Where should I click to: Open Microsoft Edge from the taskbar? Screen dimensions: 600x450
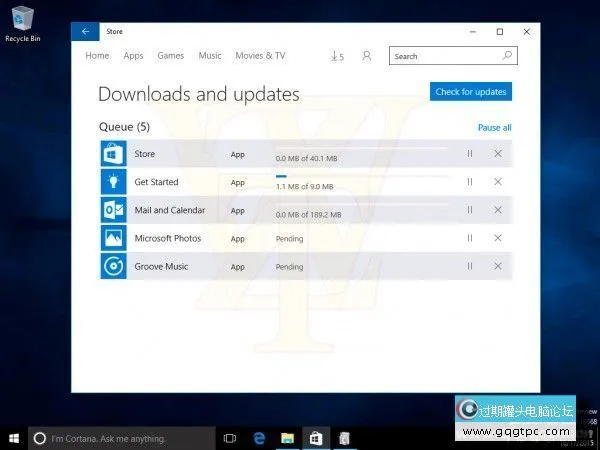point(259,438)
